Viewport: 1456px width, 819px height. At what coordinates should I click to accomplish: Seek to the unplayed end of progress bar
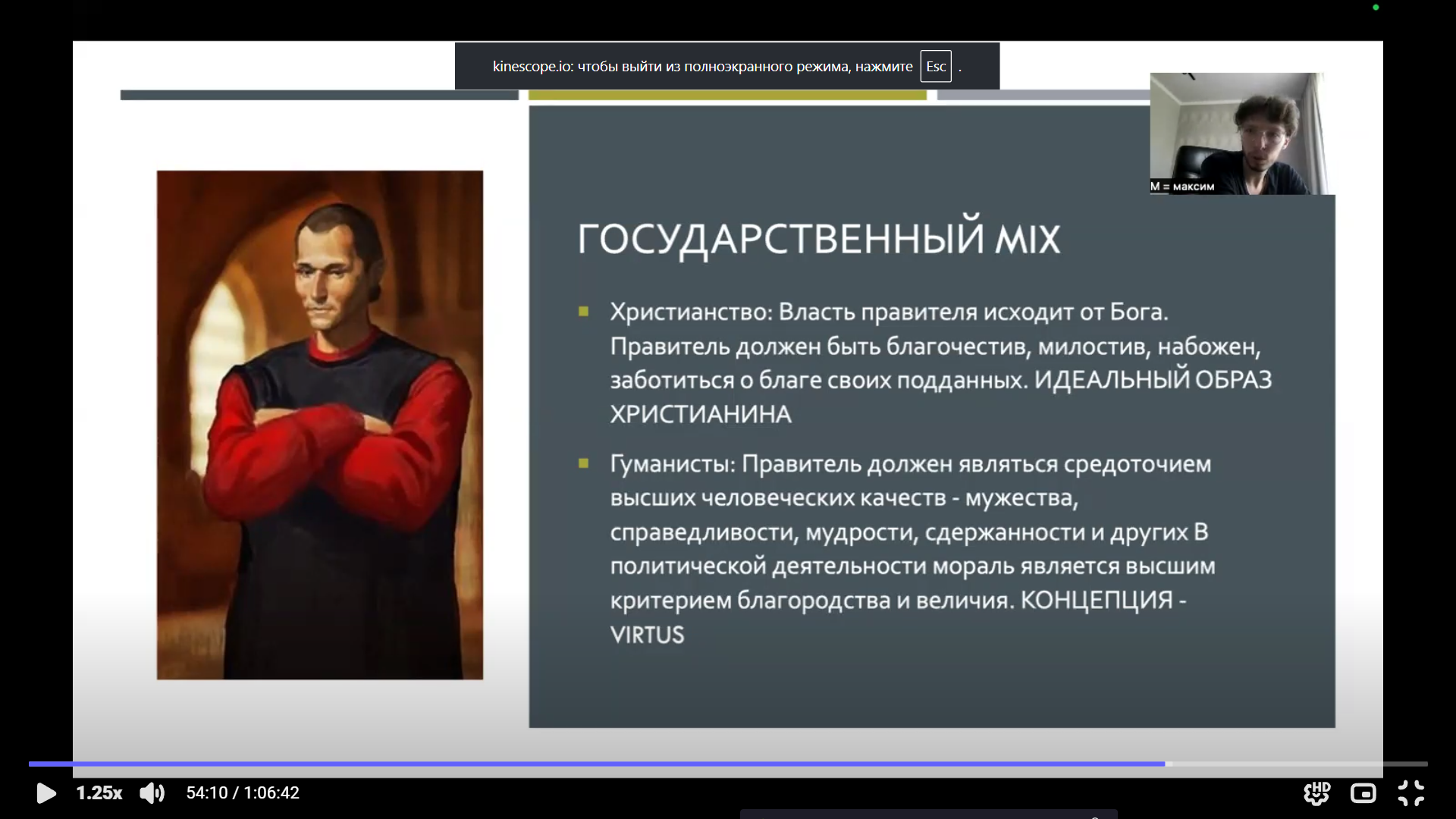(x=1297, y=764)
